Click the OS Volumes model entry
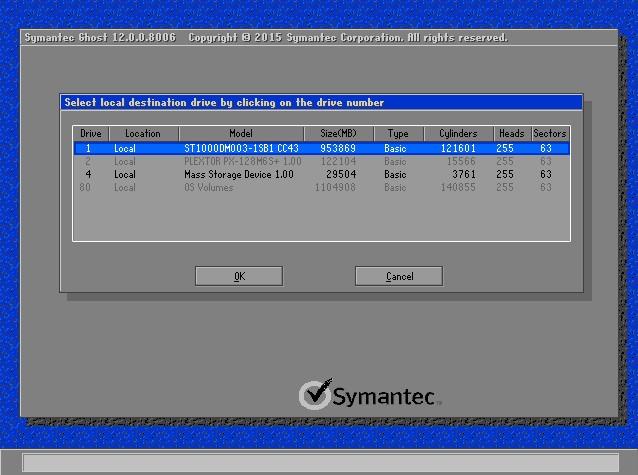Screen dimensions: 638x475 209,188
